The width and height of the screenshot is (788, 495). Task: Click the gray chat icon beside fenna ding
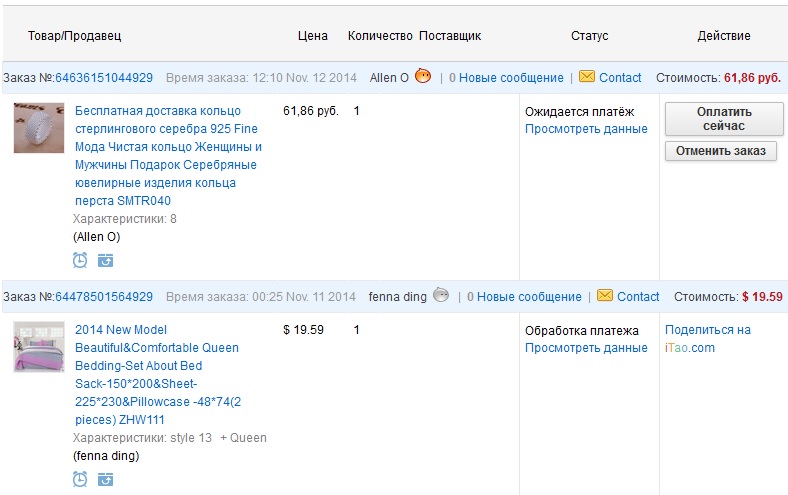[441, 295]
